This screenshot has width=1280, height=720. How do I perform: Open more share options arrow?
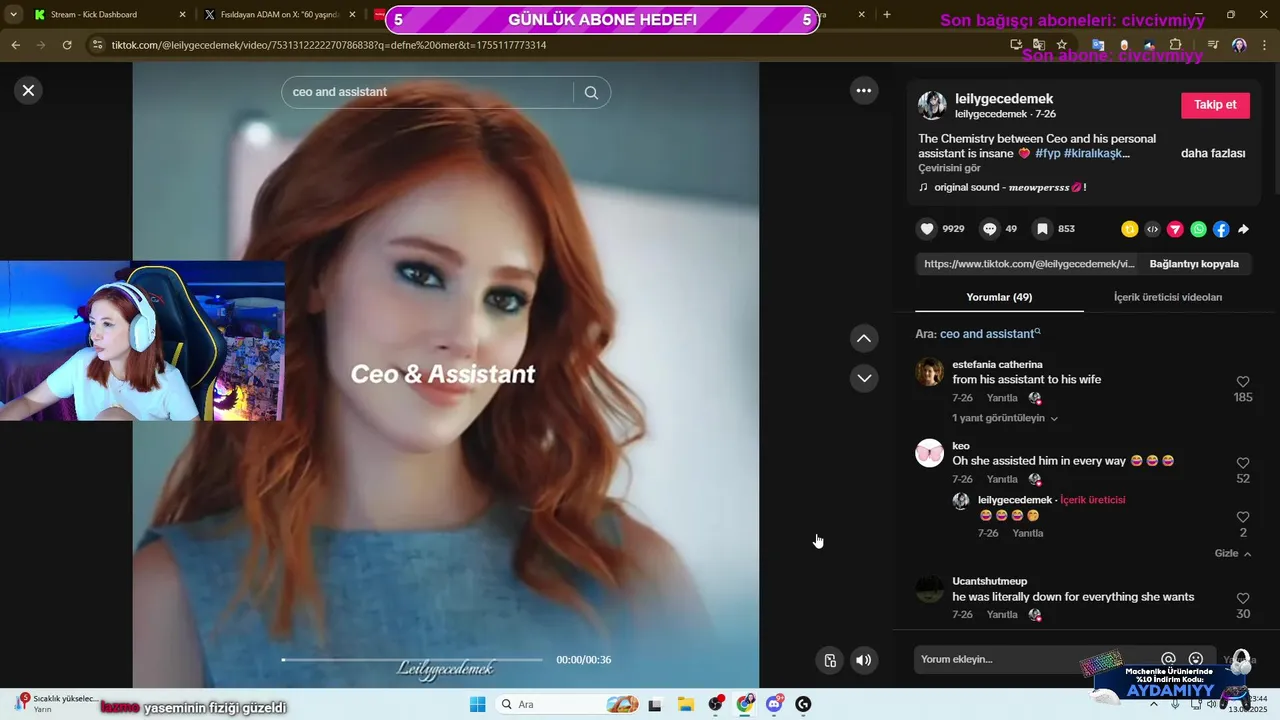click(x=1244, y=229)
